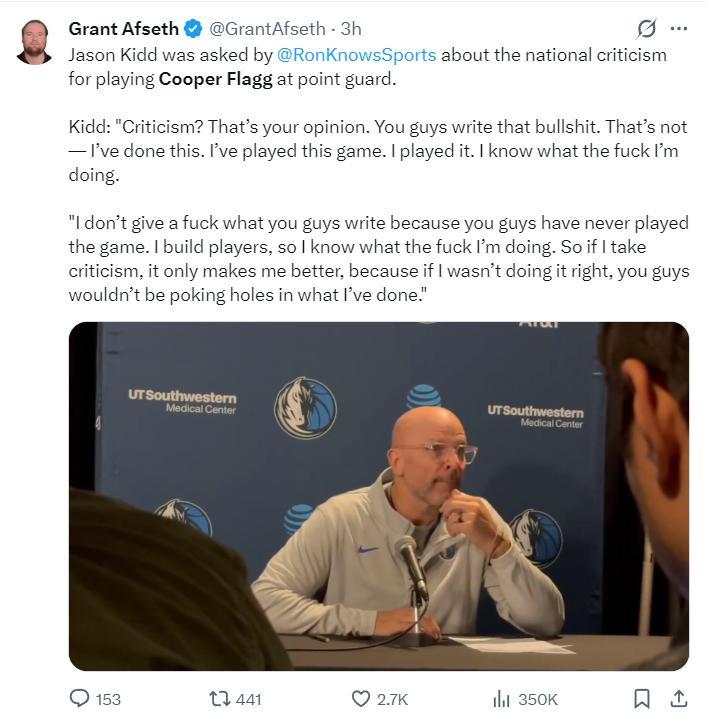Click the bold Cooper Flagg text
707x724 pixels.
coord(214,77)
